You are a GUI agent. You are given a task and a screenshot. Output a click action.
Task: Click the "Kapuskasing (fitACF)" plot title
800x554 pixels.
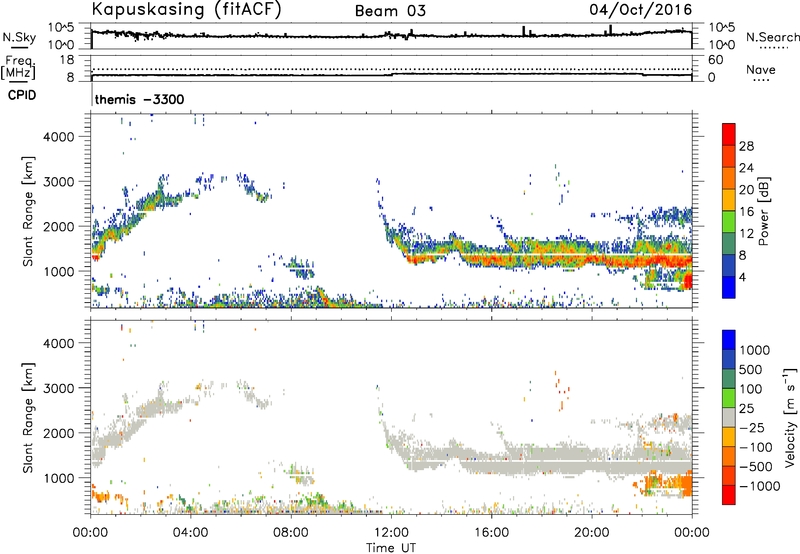point(186,9)
